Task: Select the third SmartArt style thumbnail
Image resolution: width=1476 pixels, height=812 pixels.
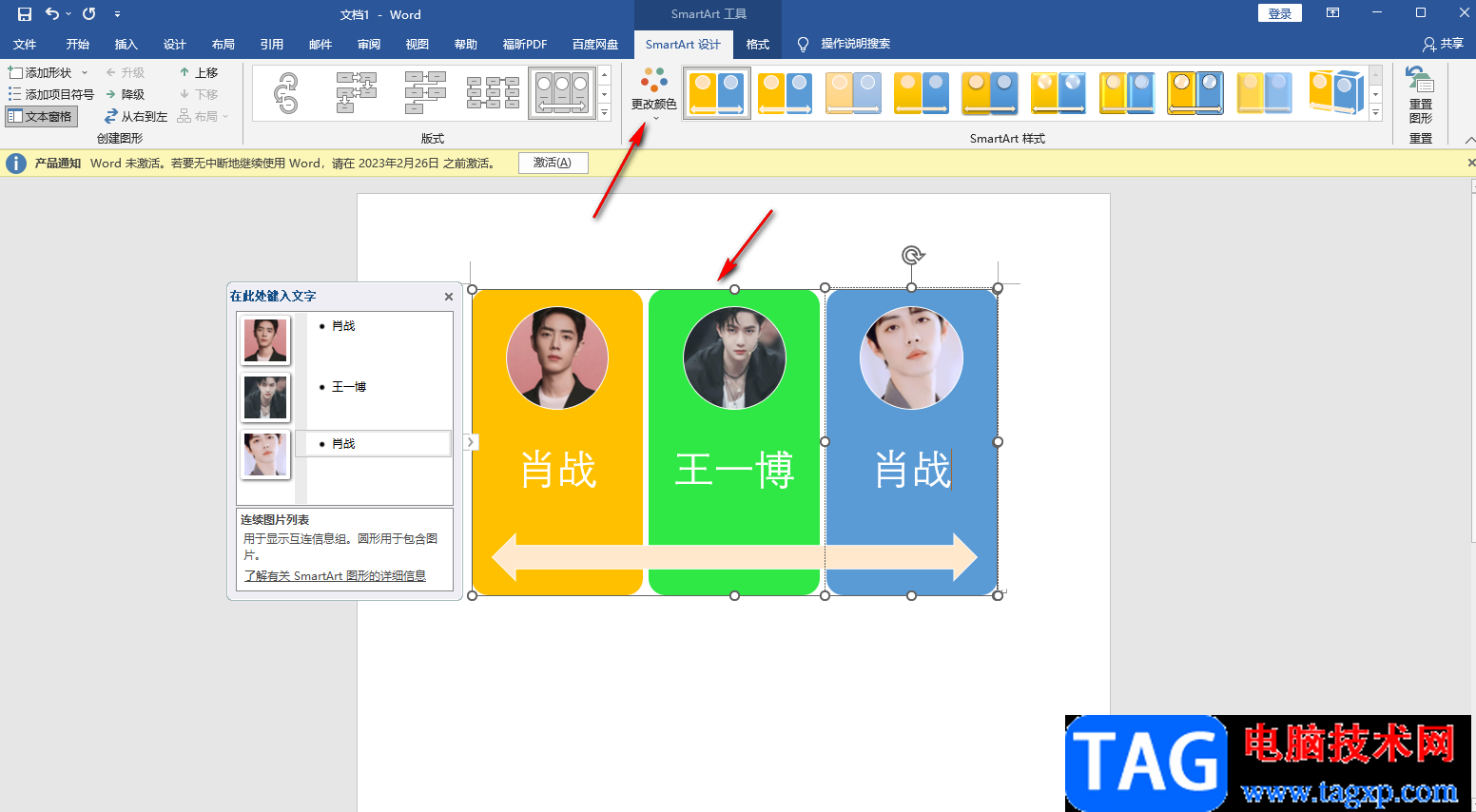Action: [x=853, y=93]
